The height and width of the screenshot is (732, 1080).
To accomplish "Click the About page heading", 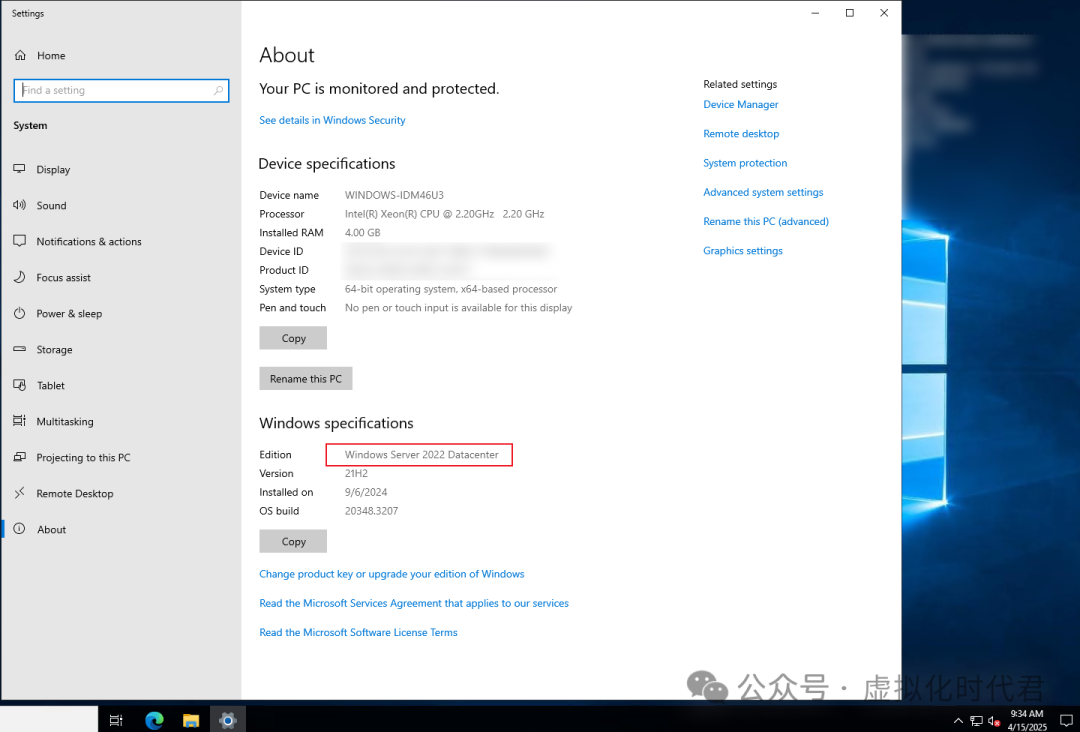I will [x=287, y=55].
